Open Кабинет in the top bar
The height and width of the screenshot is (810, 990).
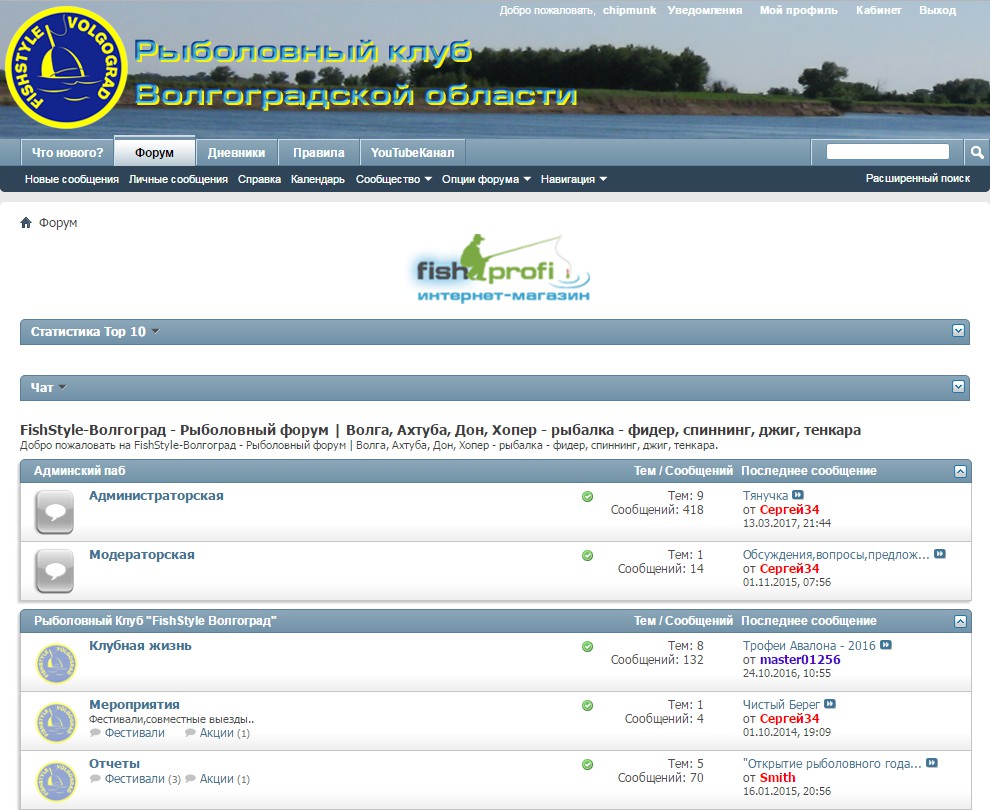point(878,10)
